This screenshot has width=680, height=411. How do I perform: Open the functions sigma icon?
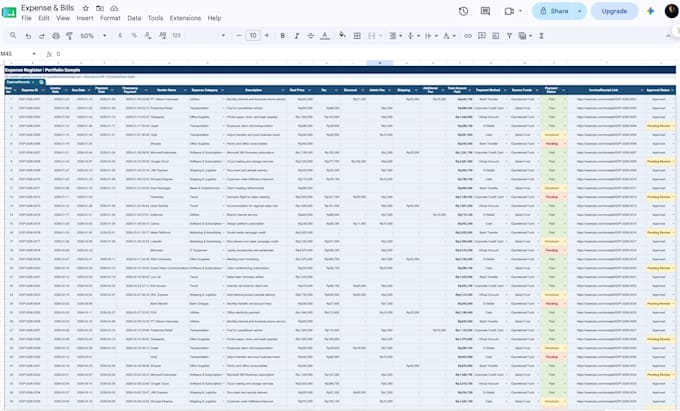[541, 36]
